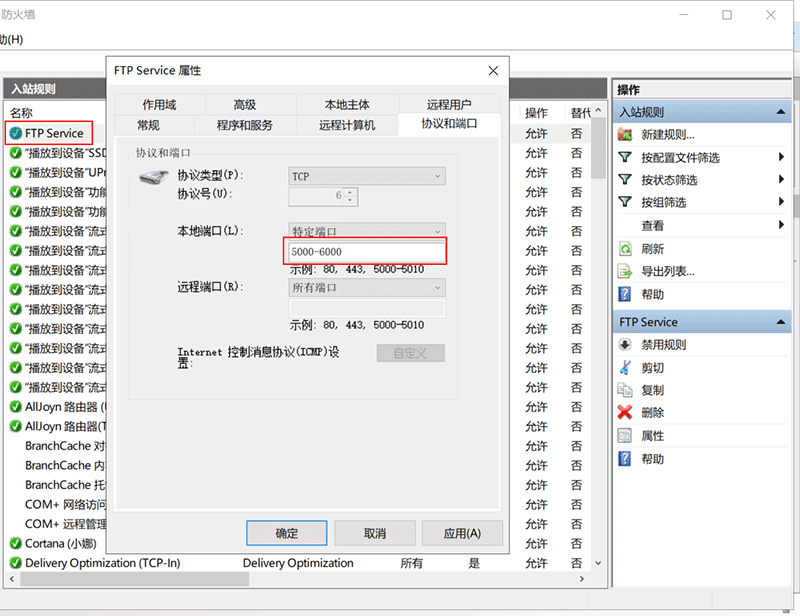Screen dimensions: 800x616
Task: Maximize the firewall window
Action: (727, 15)
